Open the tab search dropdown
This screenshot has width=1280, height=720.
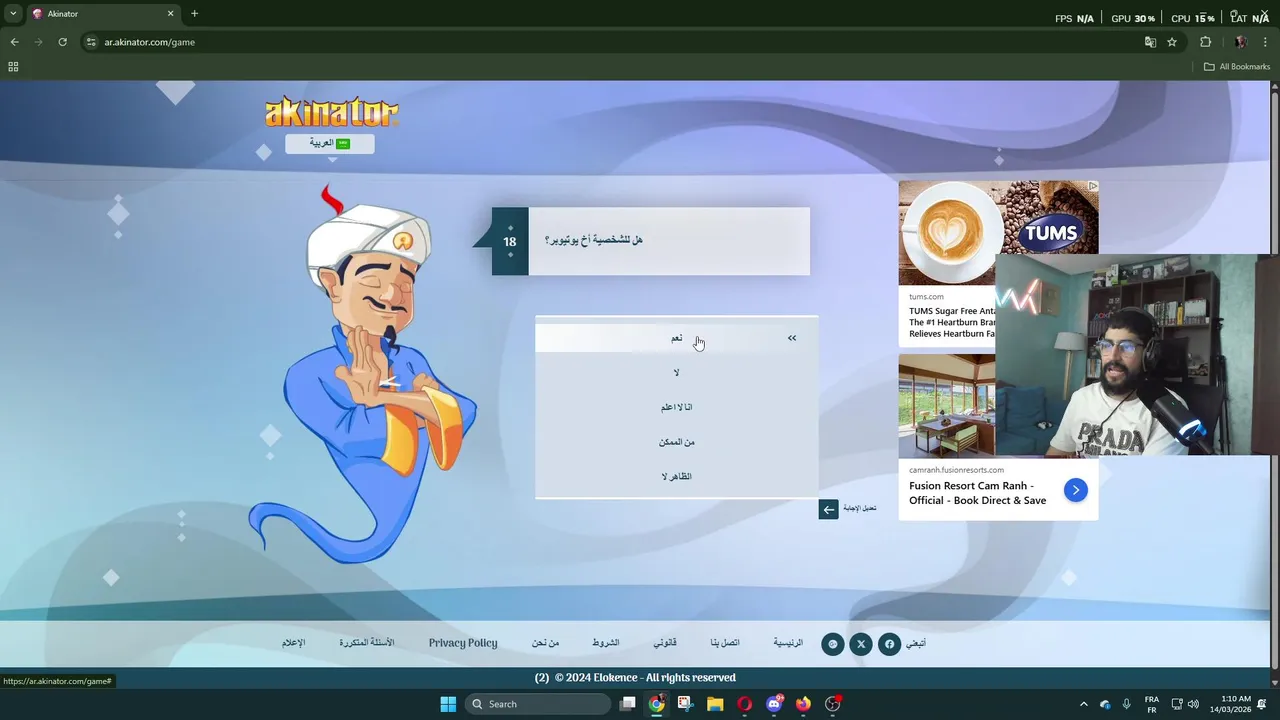coord(13,14)
